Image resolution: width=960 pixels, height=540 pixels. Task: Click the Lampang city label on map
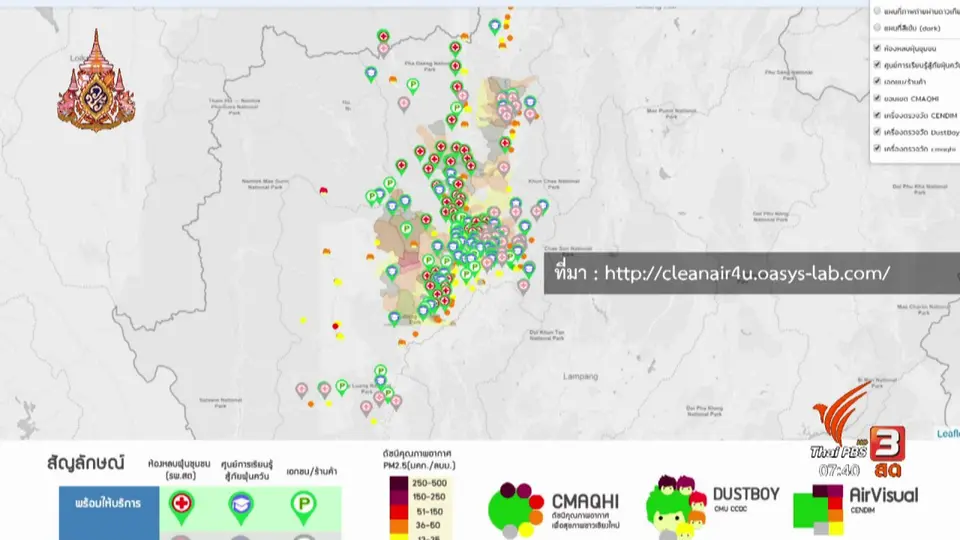click(580, 377)
